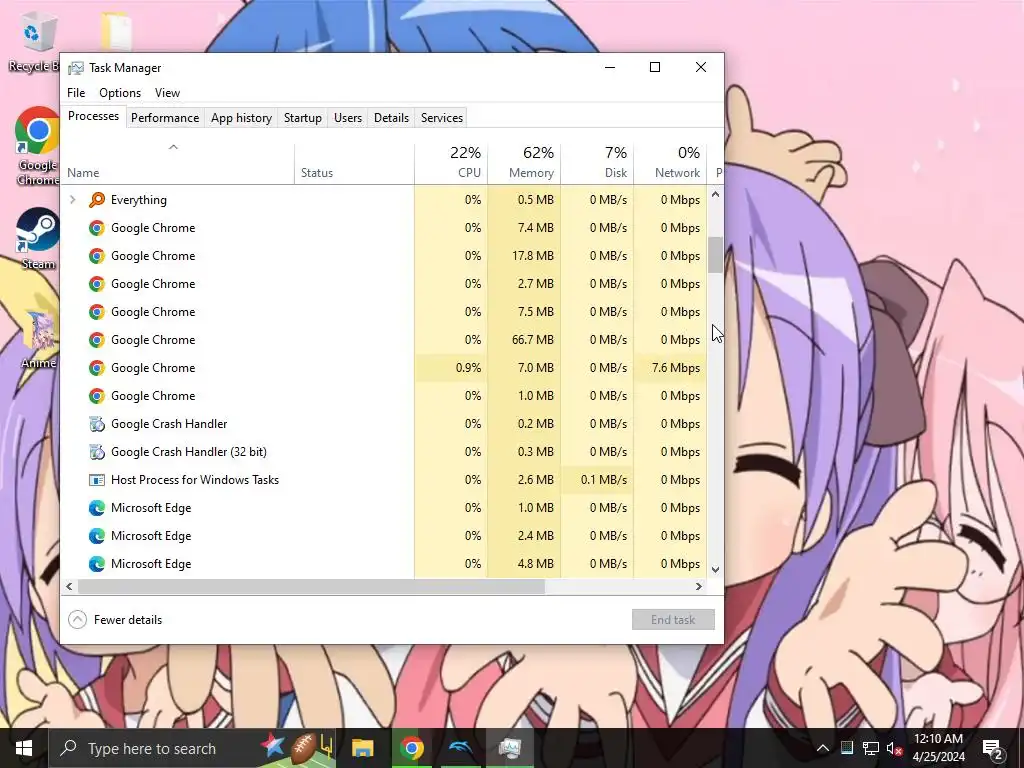Select Google Chrome row with 1.0 MB memory

(384, 396)
